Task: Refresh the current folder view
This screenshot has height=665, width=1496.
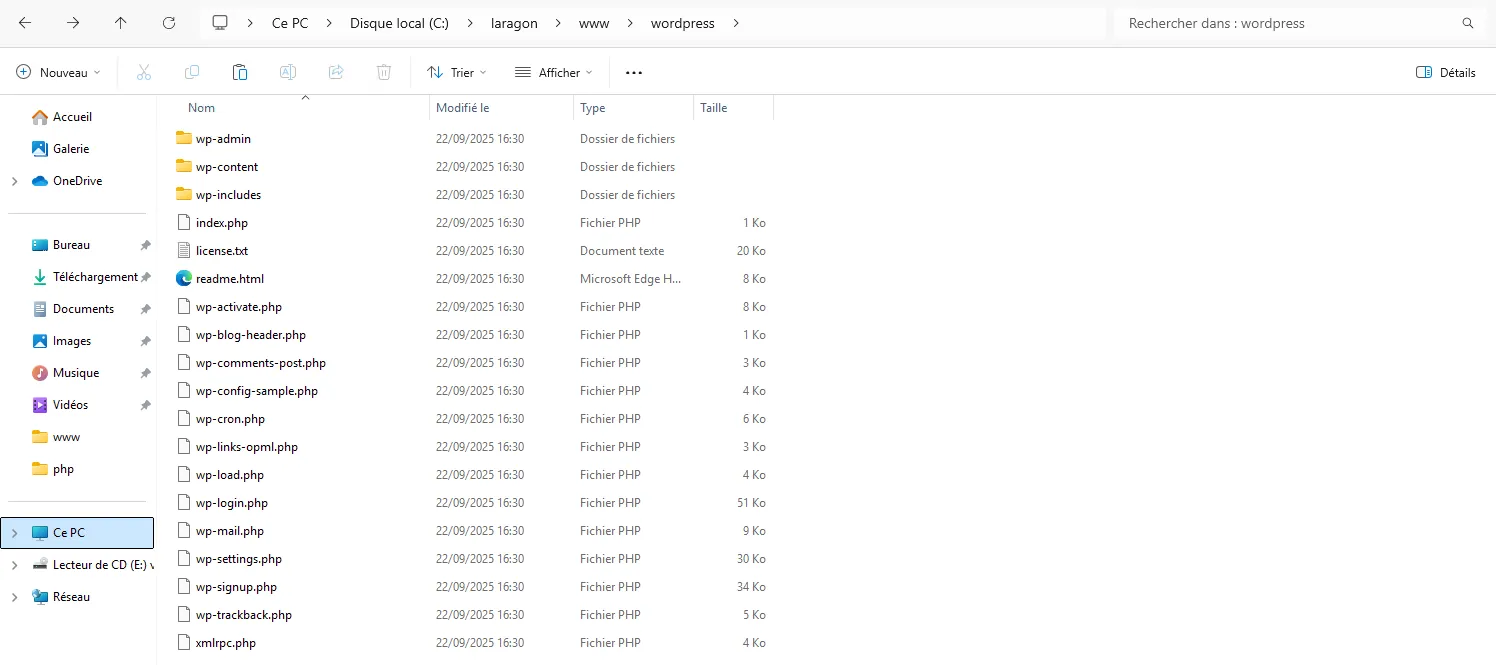Action: (169, 23)
